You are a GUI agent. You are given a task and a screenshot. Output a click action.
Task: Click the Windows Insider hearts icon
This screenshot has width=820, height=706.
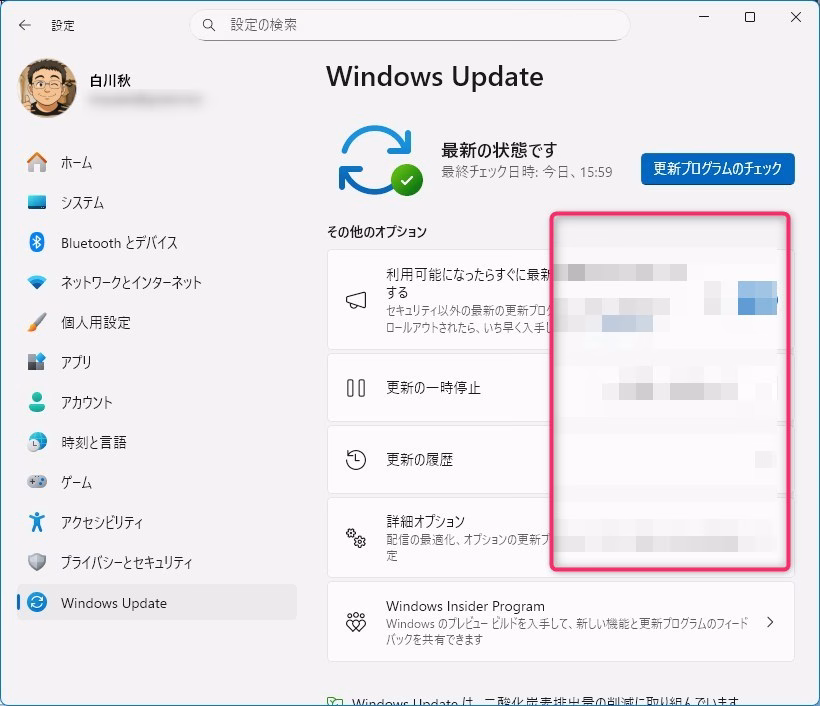[x=356, y=622]
